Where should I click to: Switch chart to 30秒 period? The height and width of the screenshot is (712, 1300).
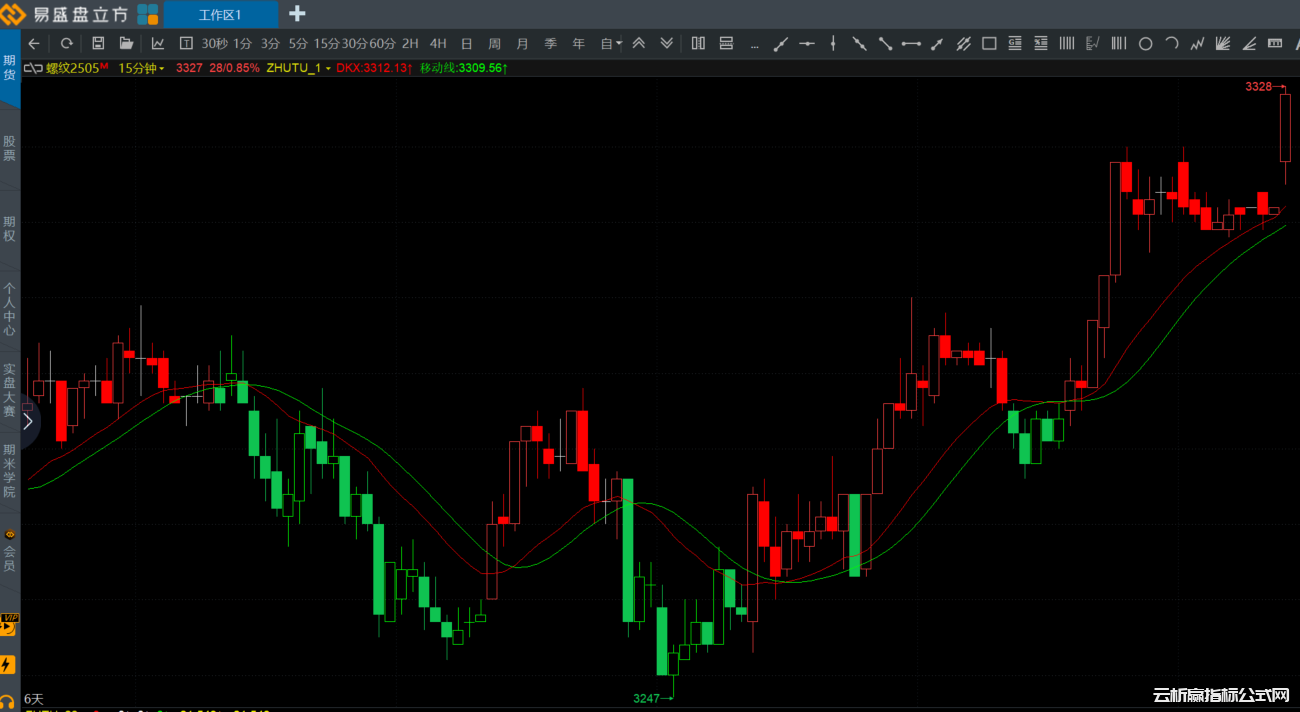[214, 43]
